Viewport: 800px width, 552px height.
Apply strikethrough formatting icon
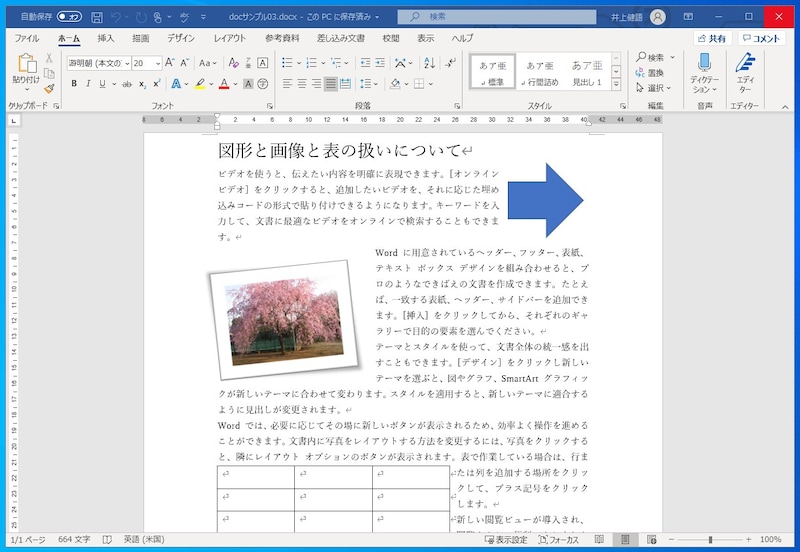[x=126, y=84]
